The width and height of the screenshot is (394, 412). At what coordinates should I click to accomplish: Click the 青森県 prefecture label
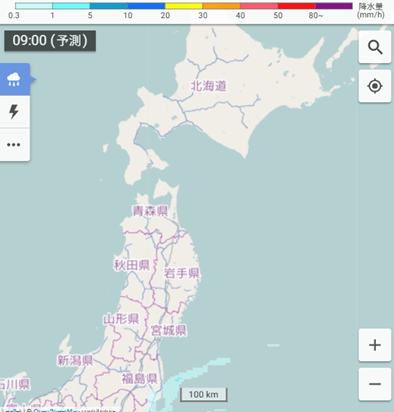[x=150, y=211]
